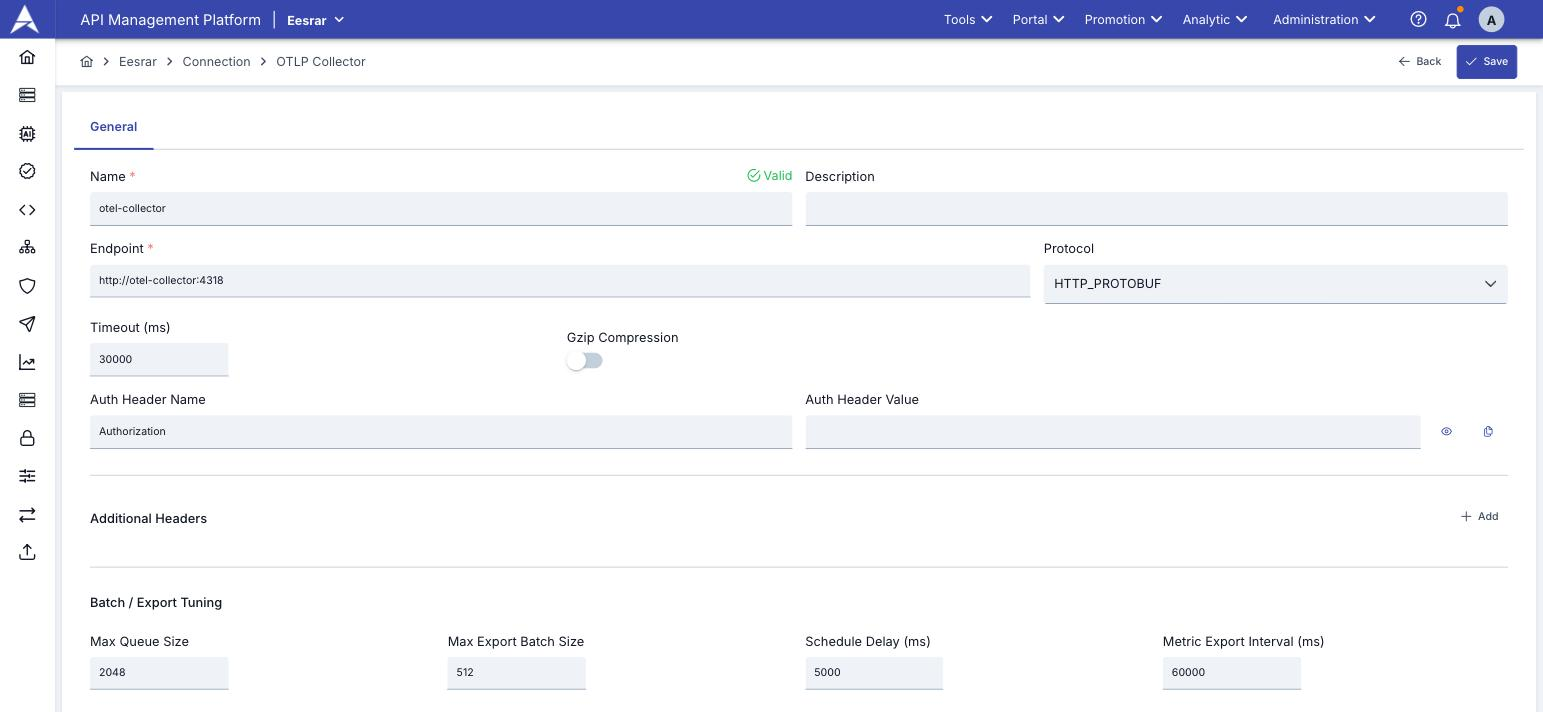Save the OTLP Collector connection
Viewport: 1543px width, 712px height.
[x=1486, y=61]
